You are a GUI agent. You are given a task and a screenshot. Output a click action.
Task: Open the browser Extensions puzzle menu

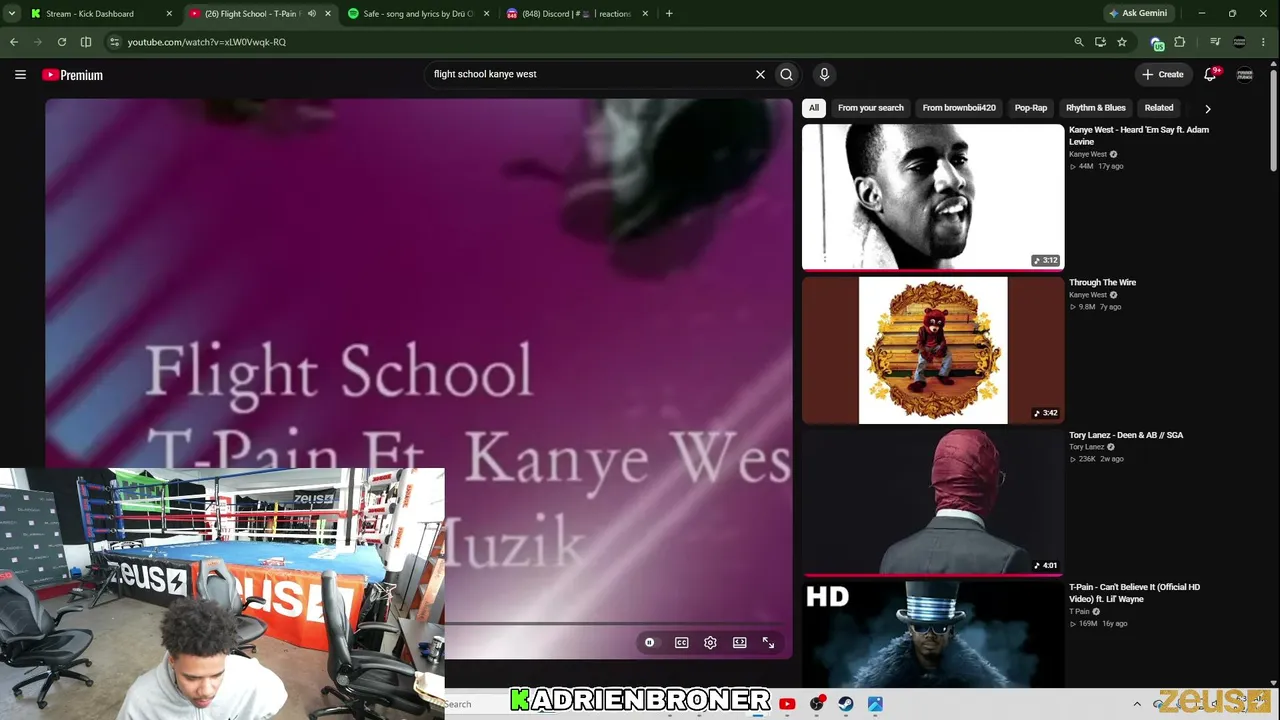[1180, 42]
